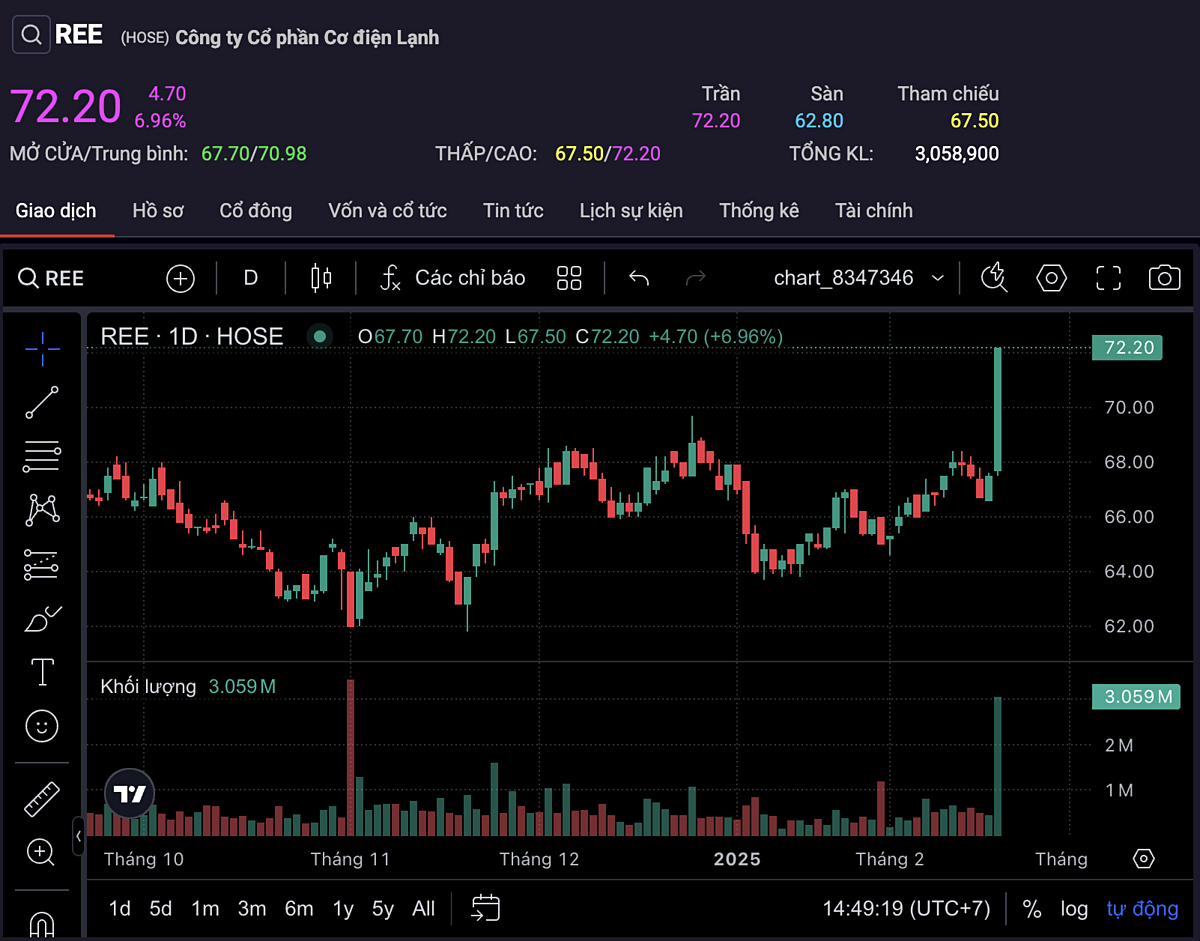Toggle automatic scale 'tự động'
The width and height of the screenshot is (1200, 941).
click(1142, 909)
